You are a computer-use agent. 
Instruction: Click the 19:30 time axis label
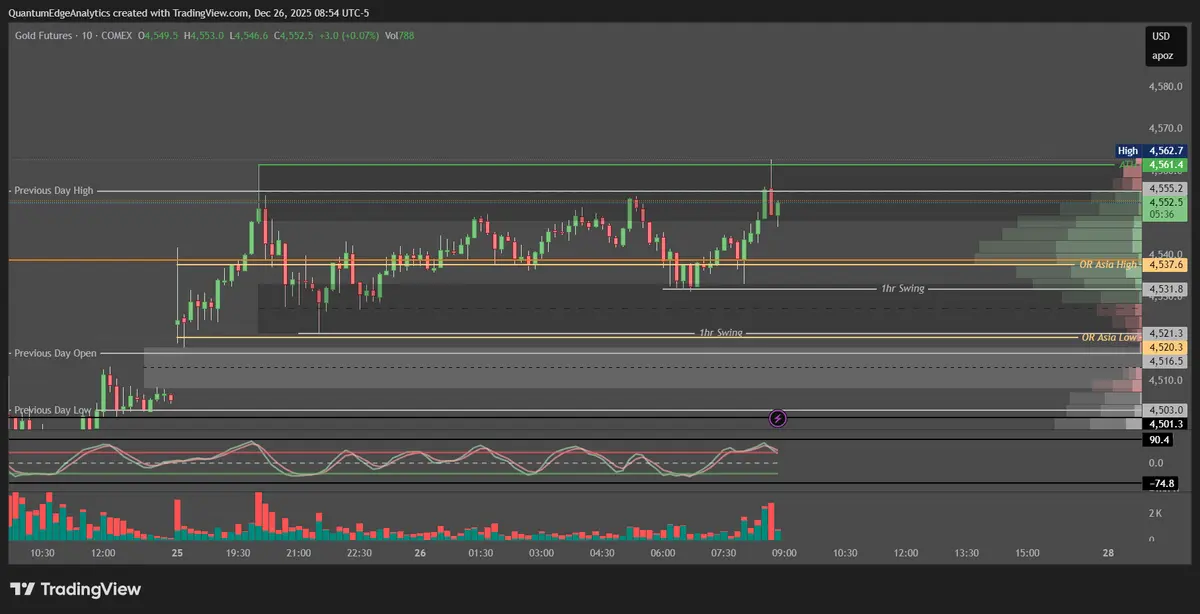(x=238, y=553)
